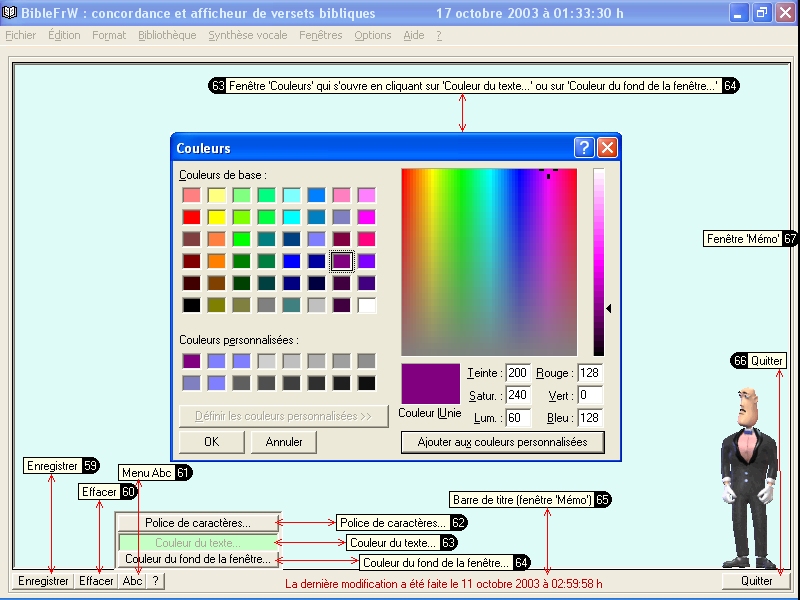
Task: Select 'Couleur du fond de la fenêtre...' item
Action: click(x=197, y=559)
